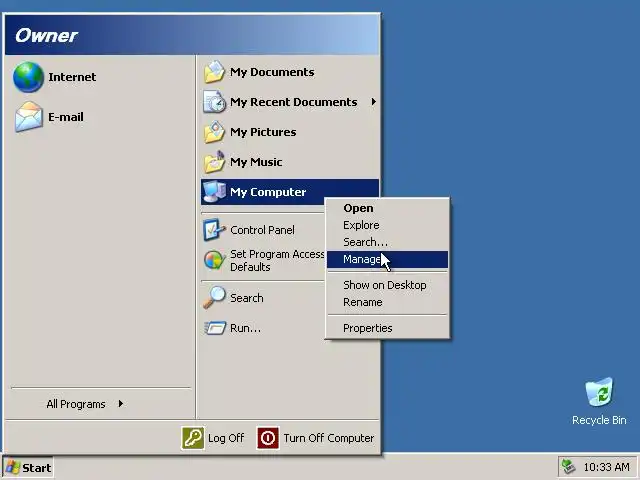Image resolution: width=640 pixels, height=480 pixels.
Task: Click the red Turn Off Computer power icon
Action: (x=268, y=438)
